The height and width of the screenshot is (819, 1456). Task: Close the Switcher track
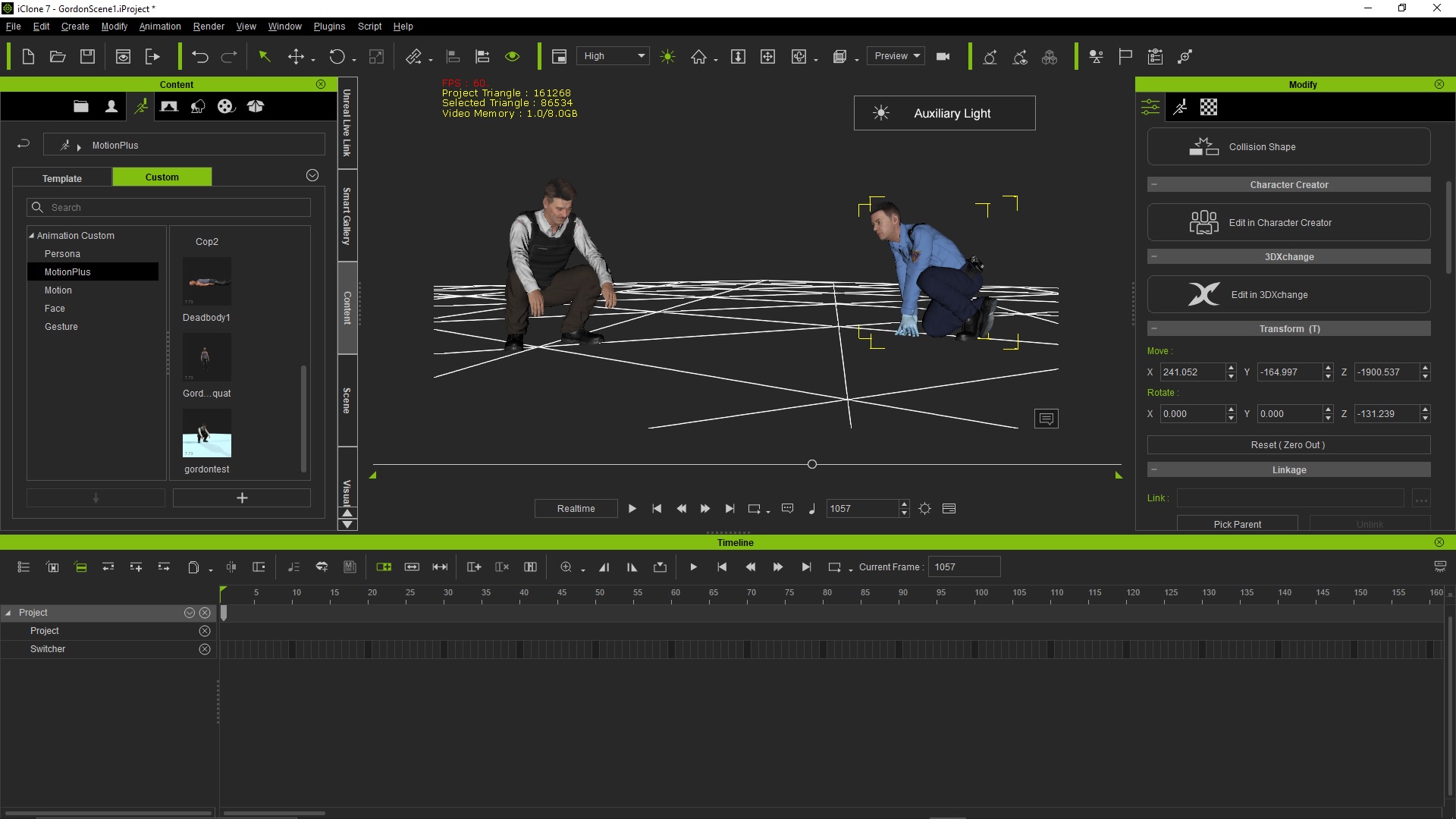(205, 649)
